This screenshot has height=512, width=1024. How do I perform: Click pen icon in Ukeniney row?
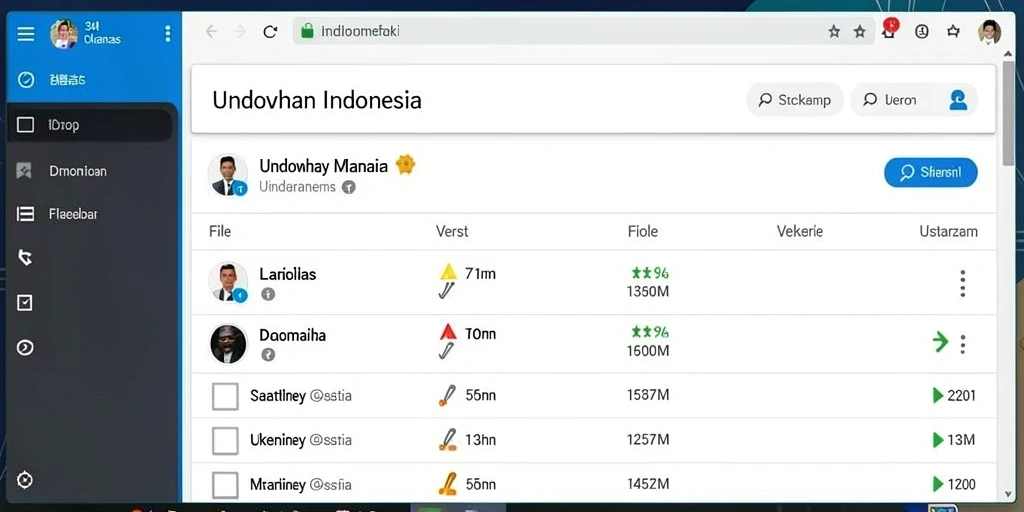pyautogui.click(x=447, y=440)
